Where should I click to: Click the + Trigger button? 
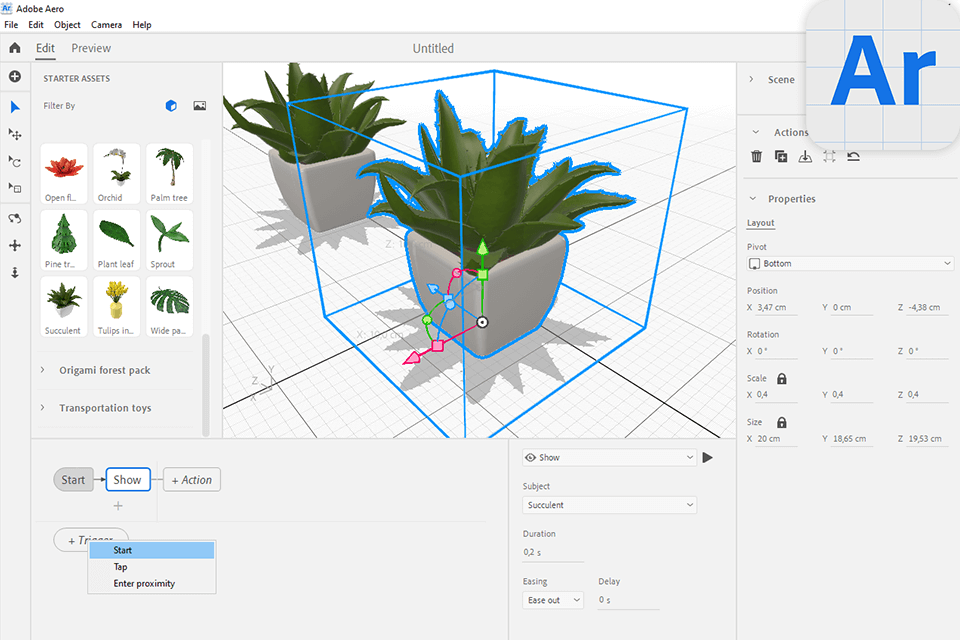(91, 539)
